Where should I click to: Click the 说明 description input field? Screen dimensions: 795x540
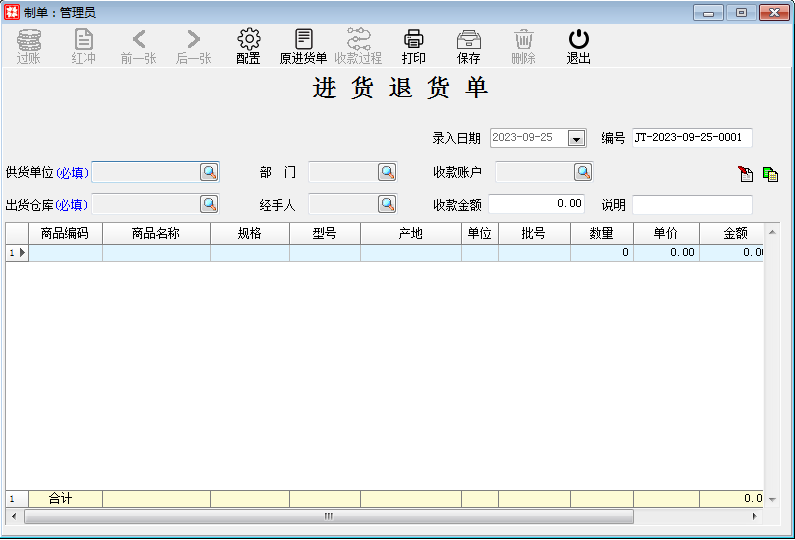coord(691,205)
